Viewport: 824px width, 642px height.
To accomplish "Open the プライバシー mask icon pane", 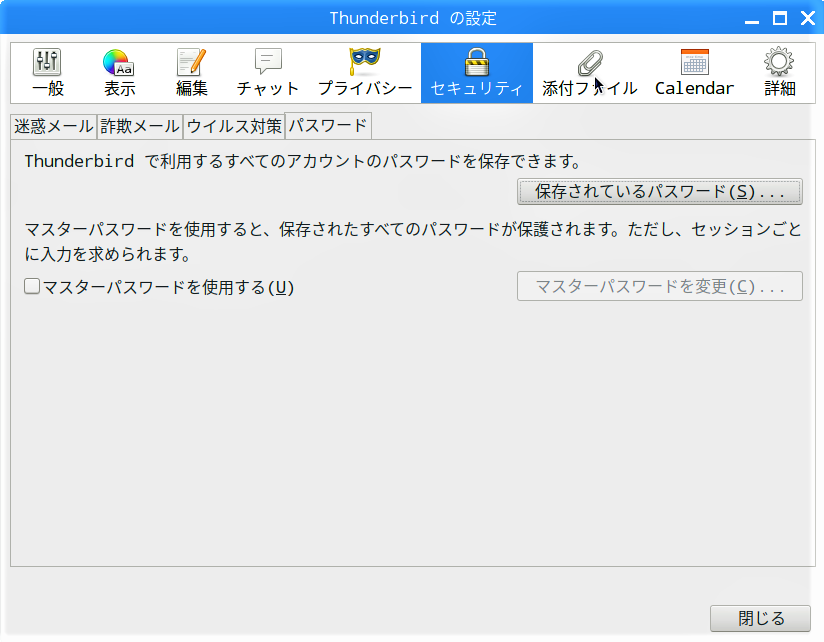I will [365, 73].
